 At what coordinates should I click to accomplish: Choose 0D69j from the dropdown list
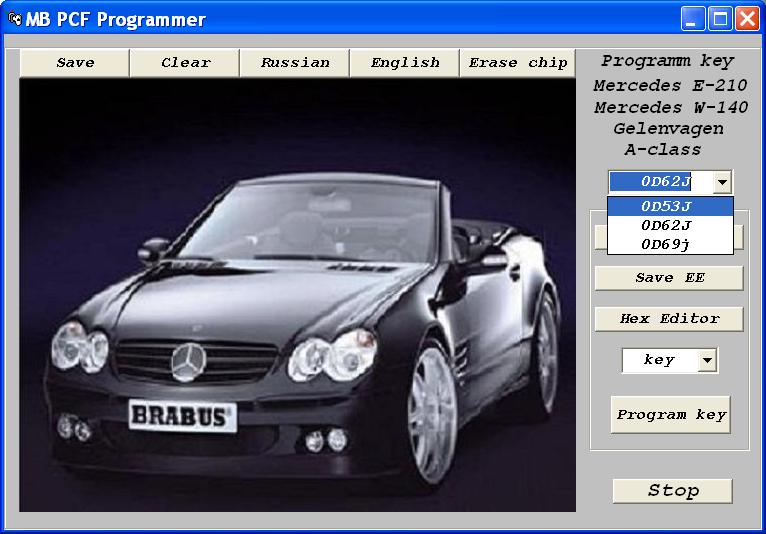pos(670,244)
